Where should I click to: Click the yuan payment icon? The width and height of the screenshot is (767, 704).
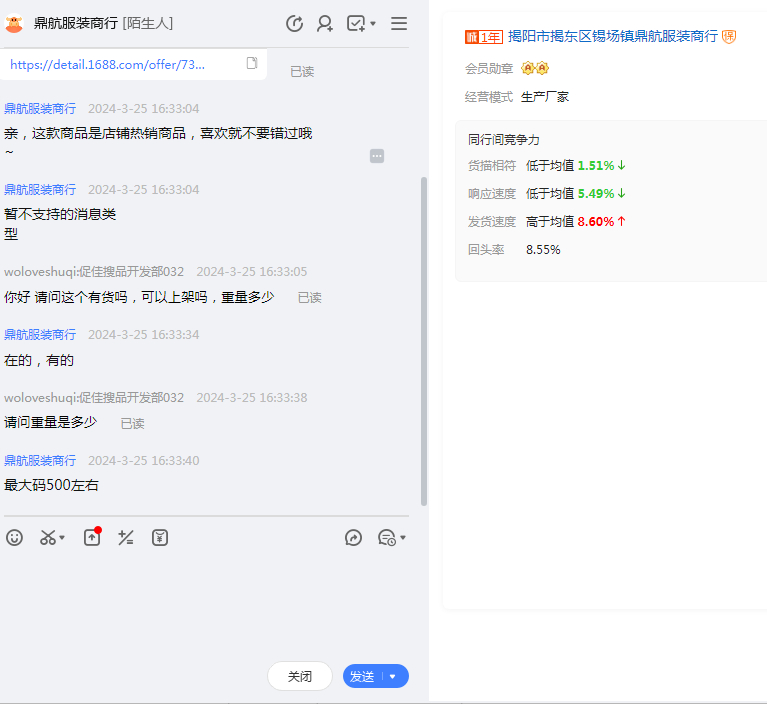[x=160, y=538]
